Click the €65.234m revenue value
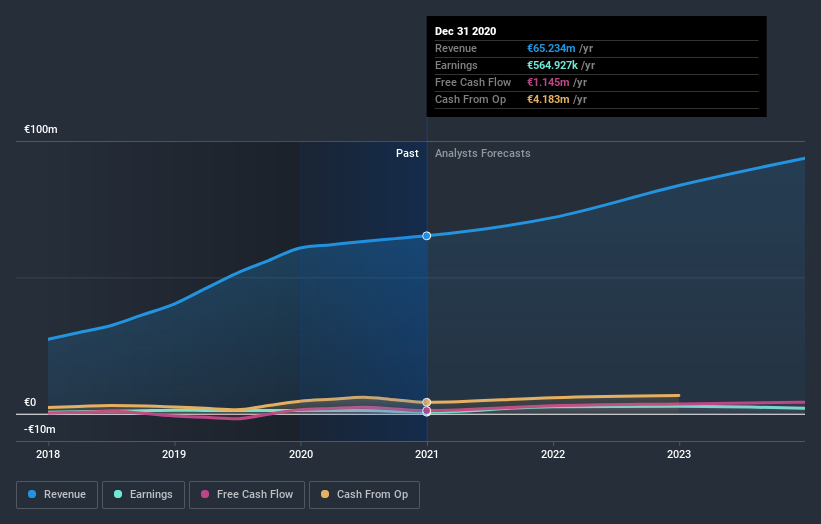This screenshot has width=821, height=524. click(551, 48)
